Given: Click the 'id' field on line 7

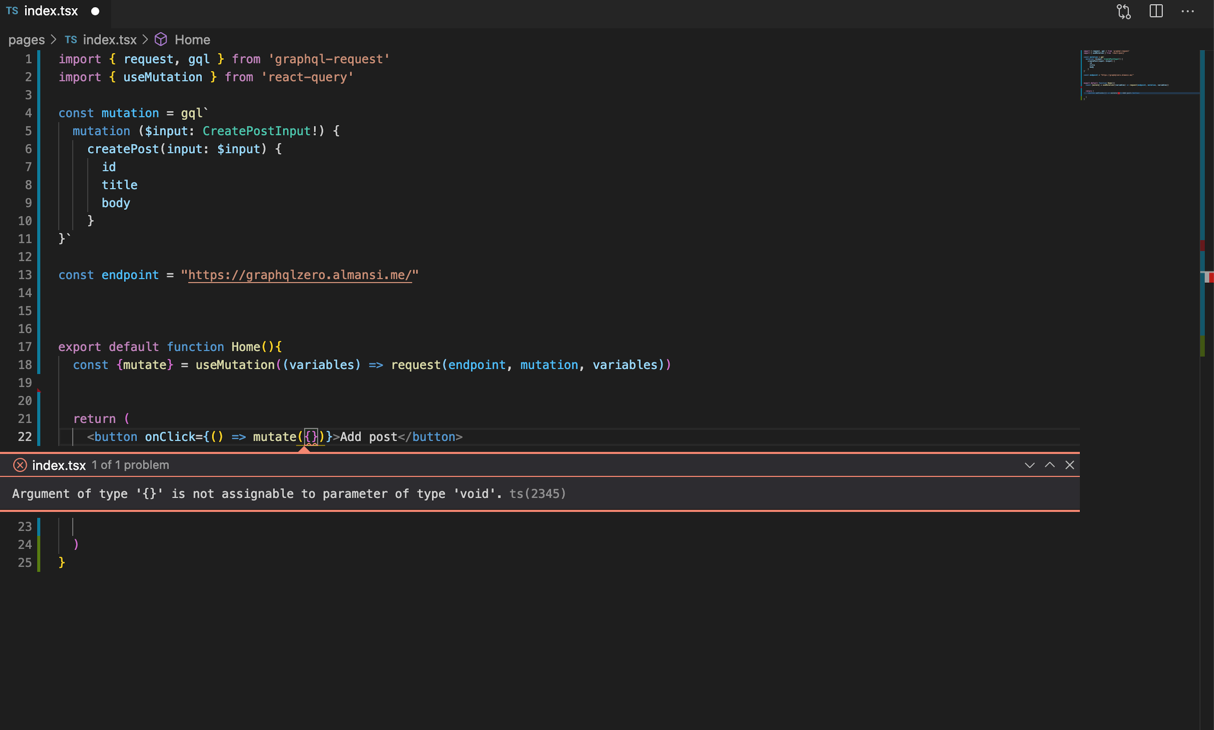Looking at the screenshot, I should tap(109, 167).
